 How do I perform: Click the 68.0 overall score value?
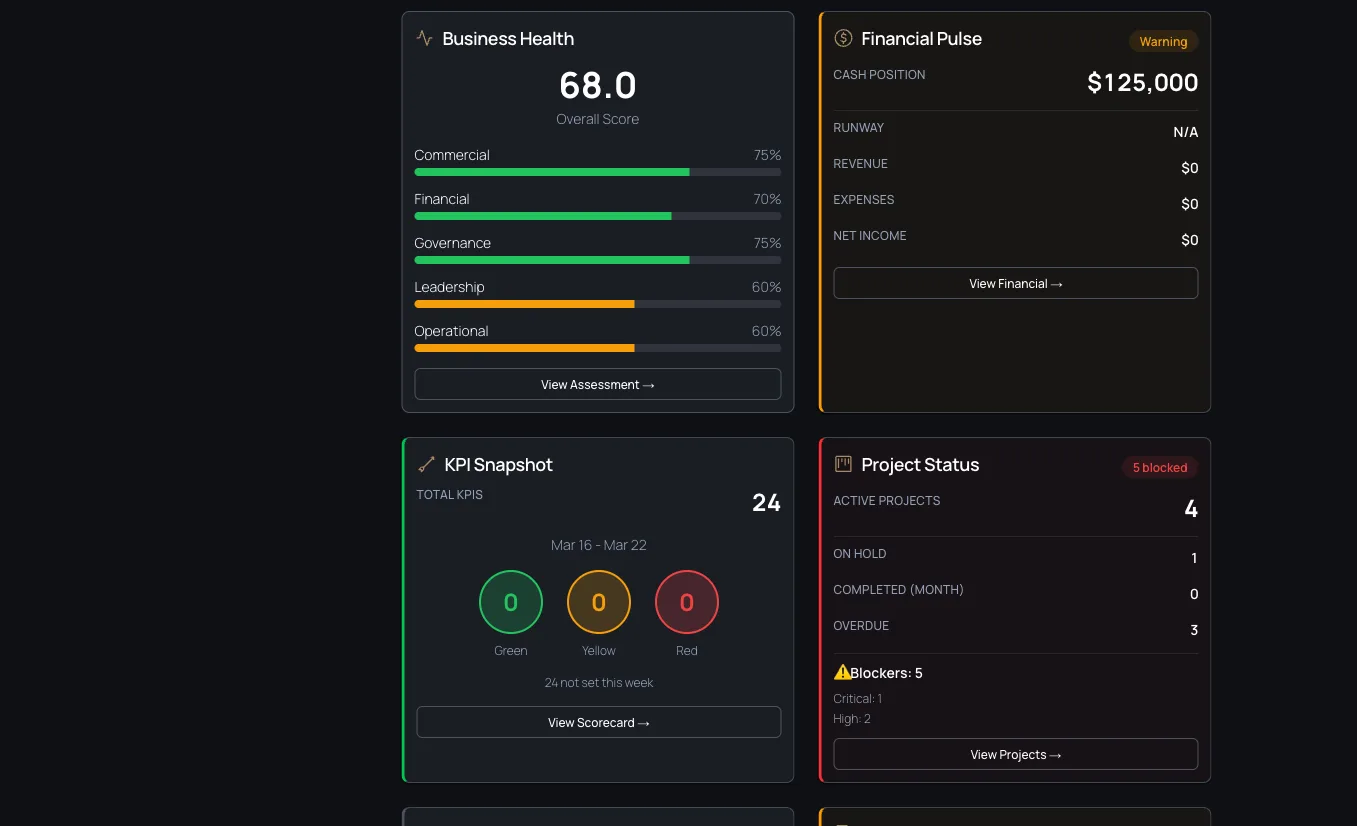[x=598, y=85]
